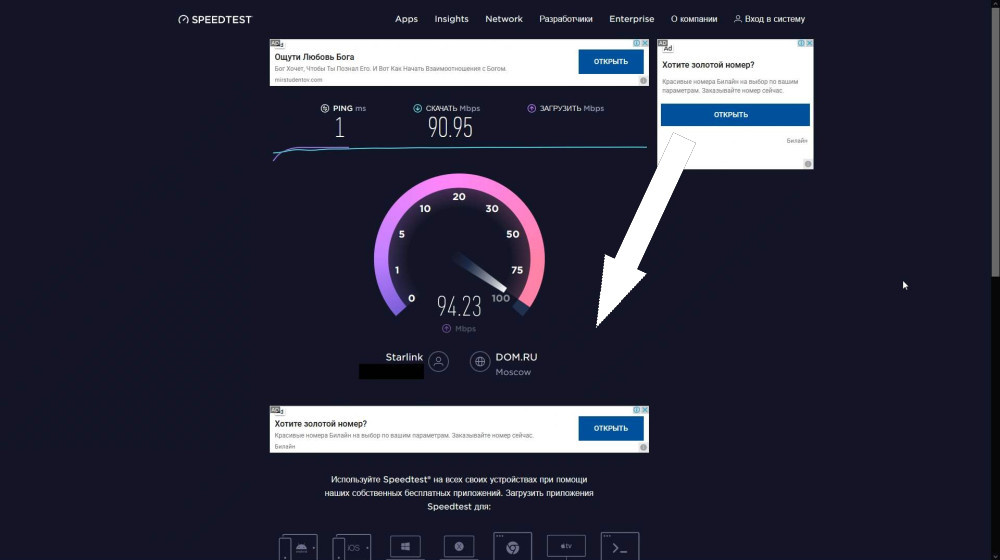Click the ping result value 1
The width and height of the screenshot is (1000, 560).
[x=339, y=128]
